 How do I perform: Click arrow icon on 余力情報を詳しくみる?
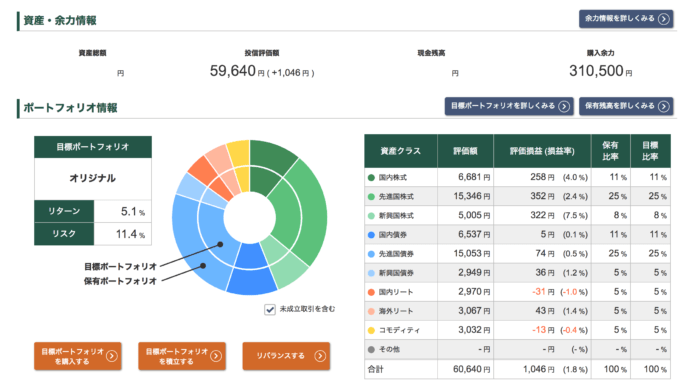pyautogui.click(x=664, y=19)
